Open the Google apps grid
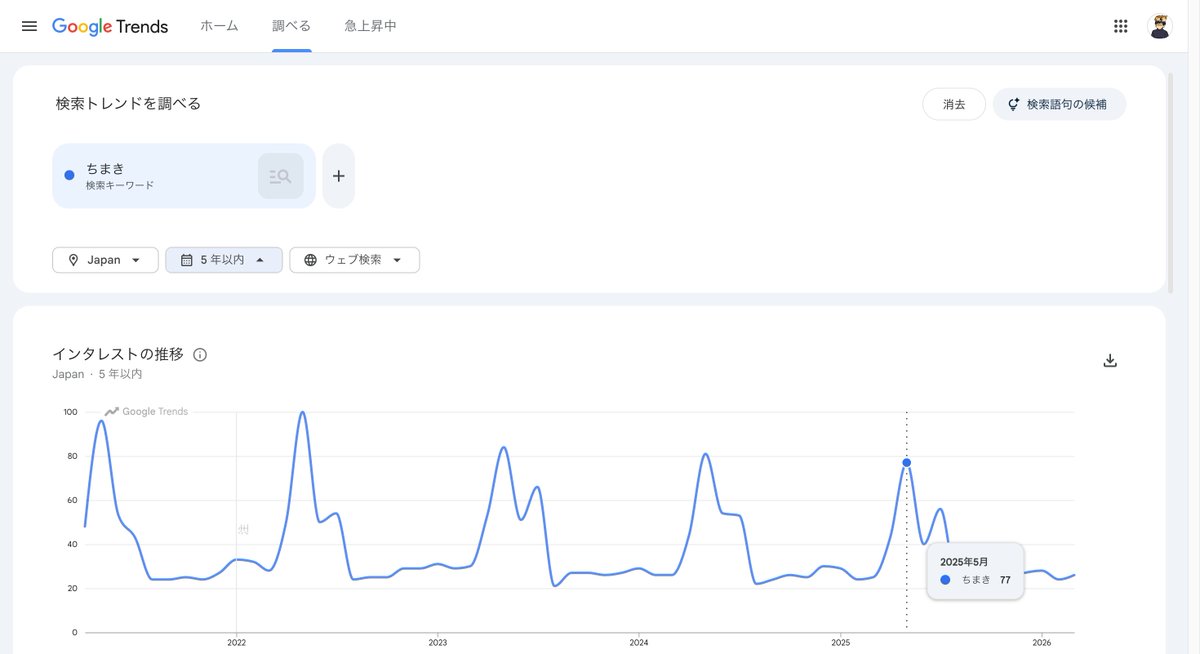The height and width of the screenshot is (654, 1200). [1120, 26]
